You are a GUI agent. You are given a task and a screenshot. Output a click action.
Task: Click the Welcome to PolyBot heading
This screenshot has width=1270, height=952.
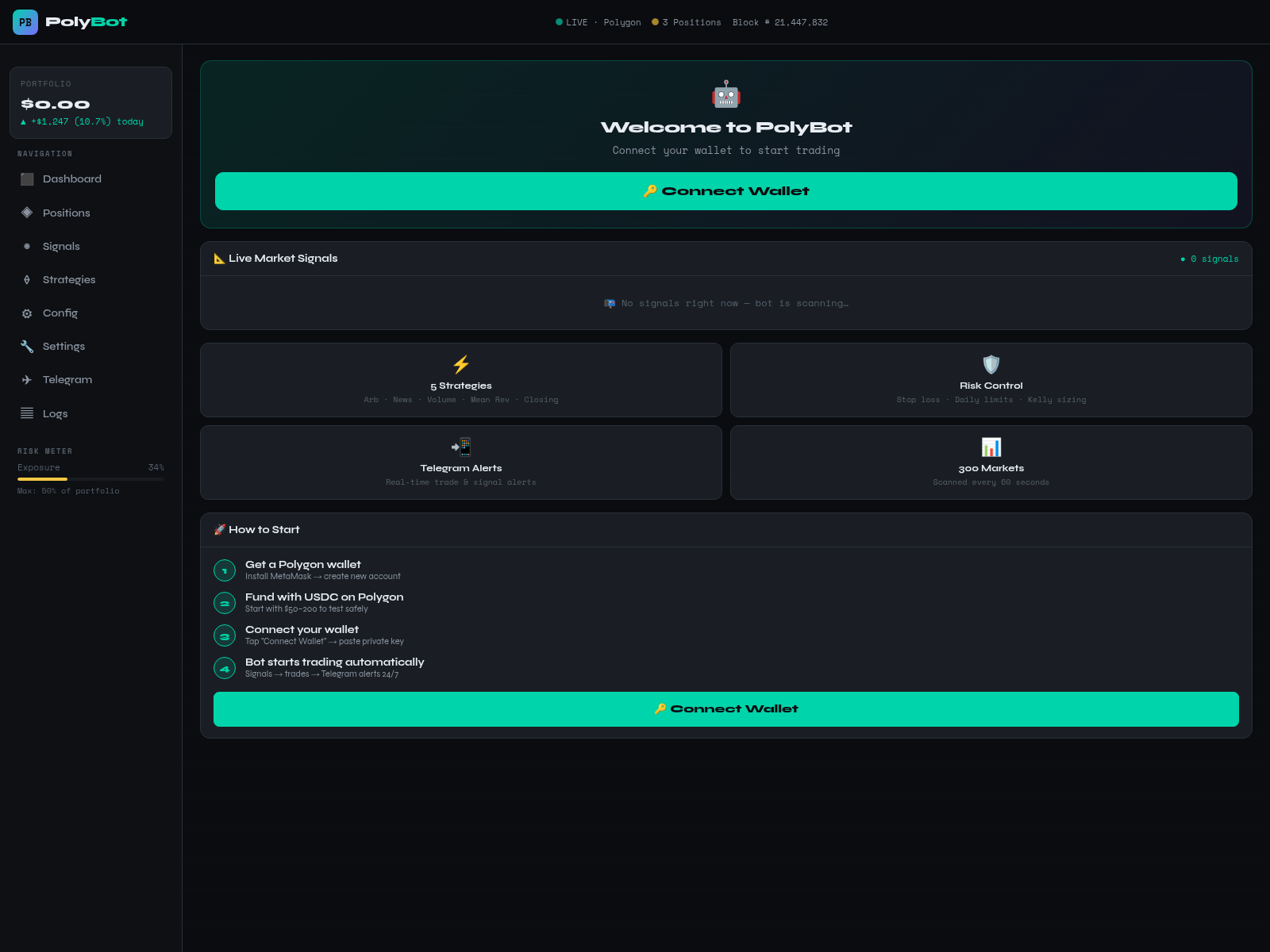coord(726,128)
